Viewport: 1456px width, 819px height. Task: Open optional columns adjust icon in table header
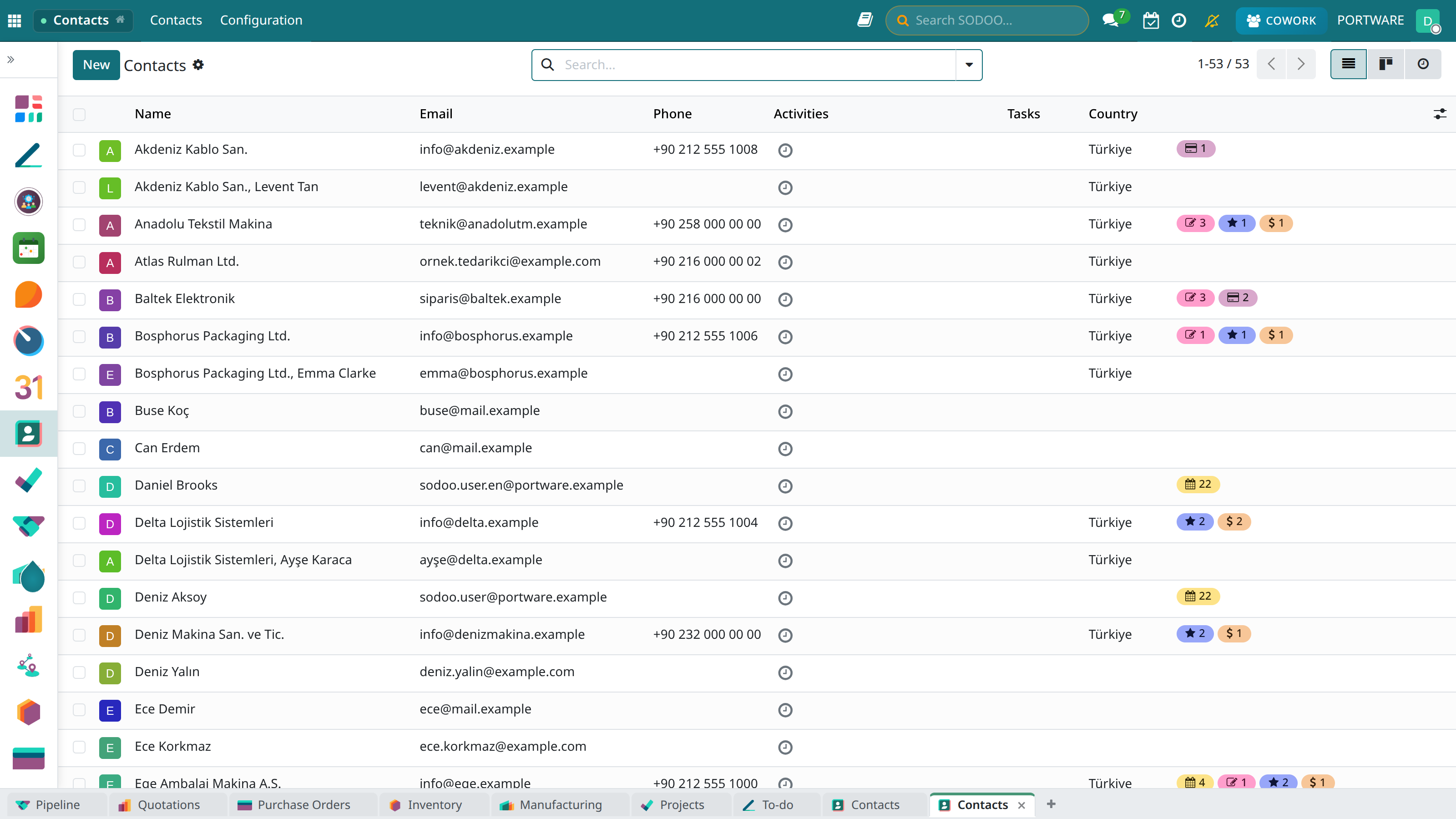1440,114
